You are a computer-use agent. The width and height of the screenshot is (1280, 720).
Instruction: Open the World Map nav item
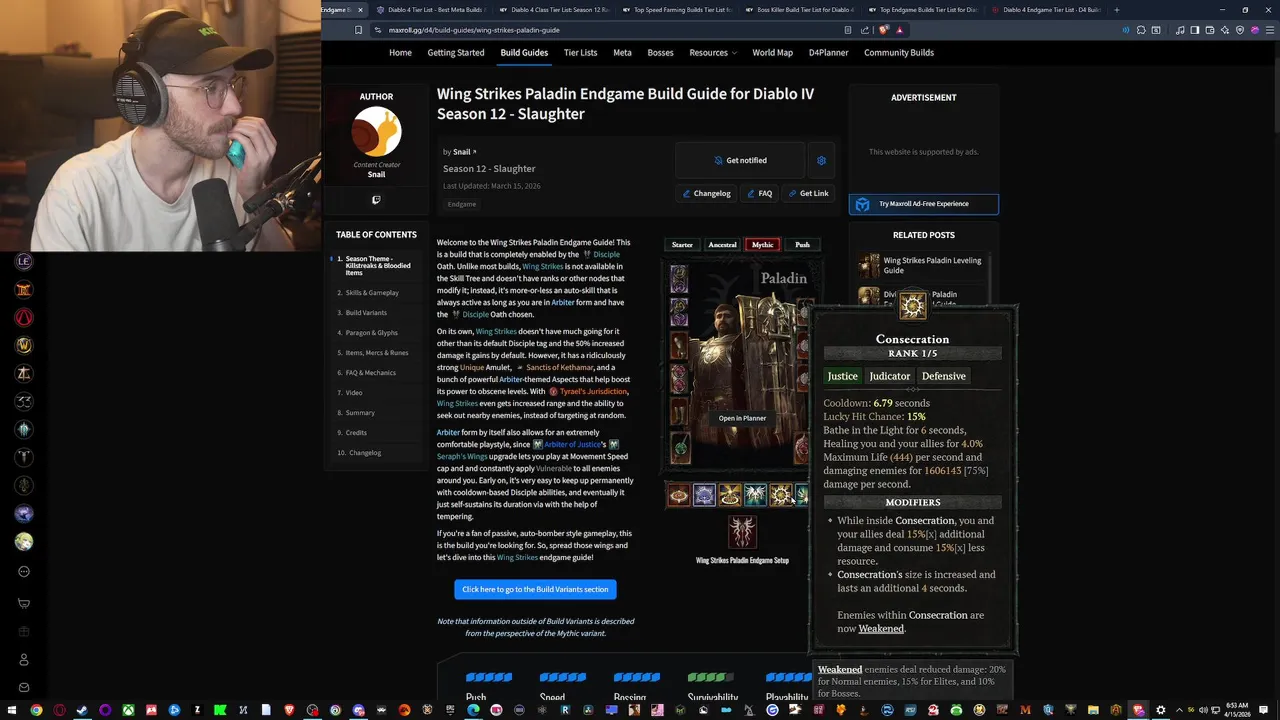coord(772,53)
